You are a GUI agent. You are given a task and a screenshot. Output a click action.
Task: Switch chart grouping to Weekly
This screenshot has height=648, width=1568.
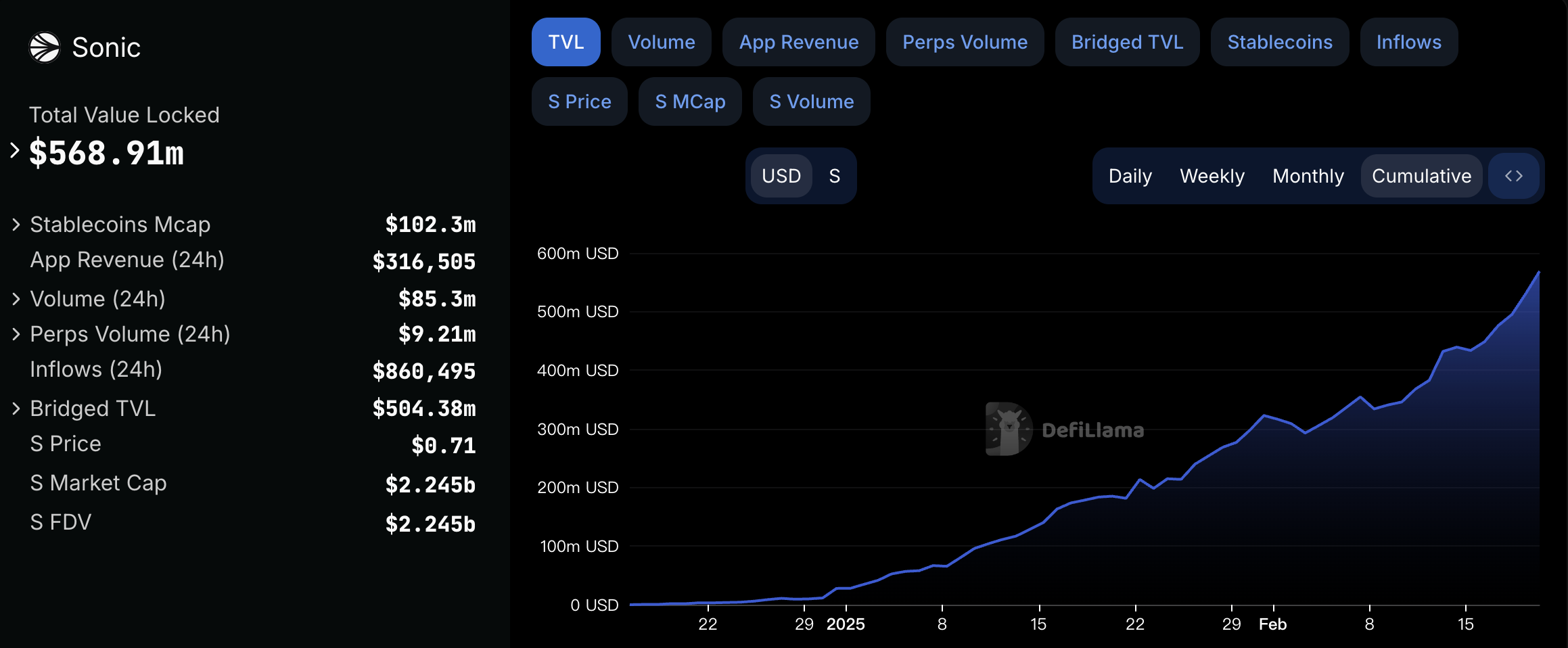(1212, 176)
